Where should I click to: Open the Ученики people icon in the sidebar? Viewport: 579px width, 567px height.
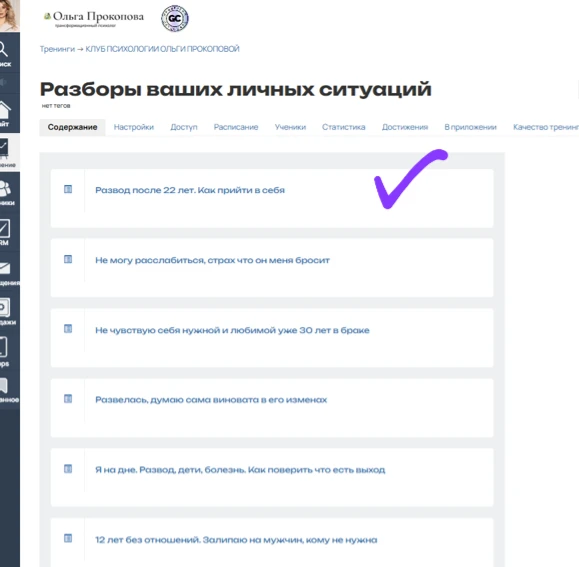point(5,189)
